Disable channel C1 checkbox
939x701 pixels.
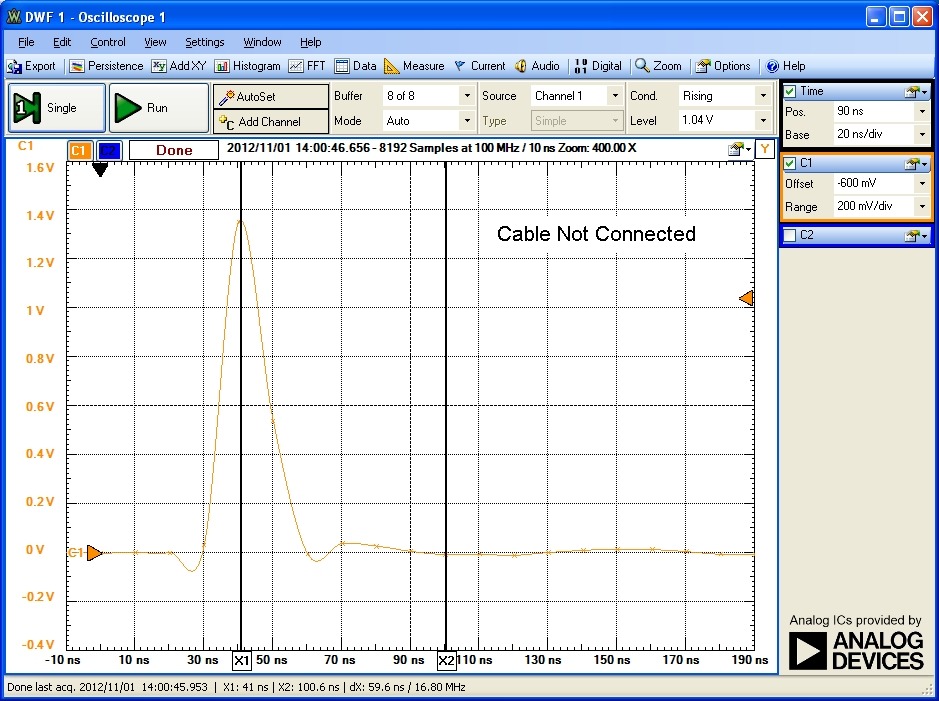click(x=790, y=163)
